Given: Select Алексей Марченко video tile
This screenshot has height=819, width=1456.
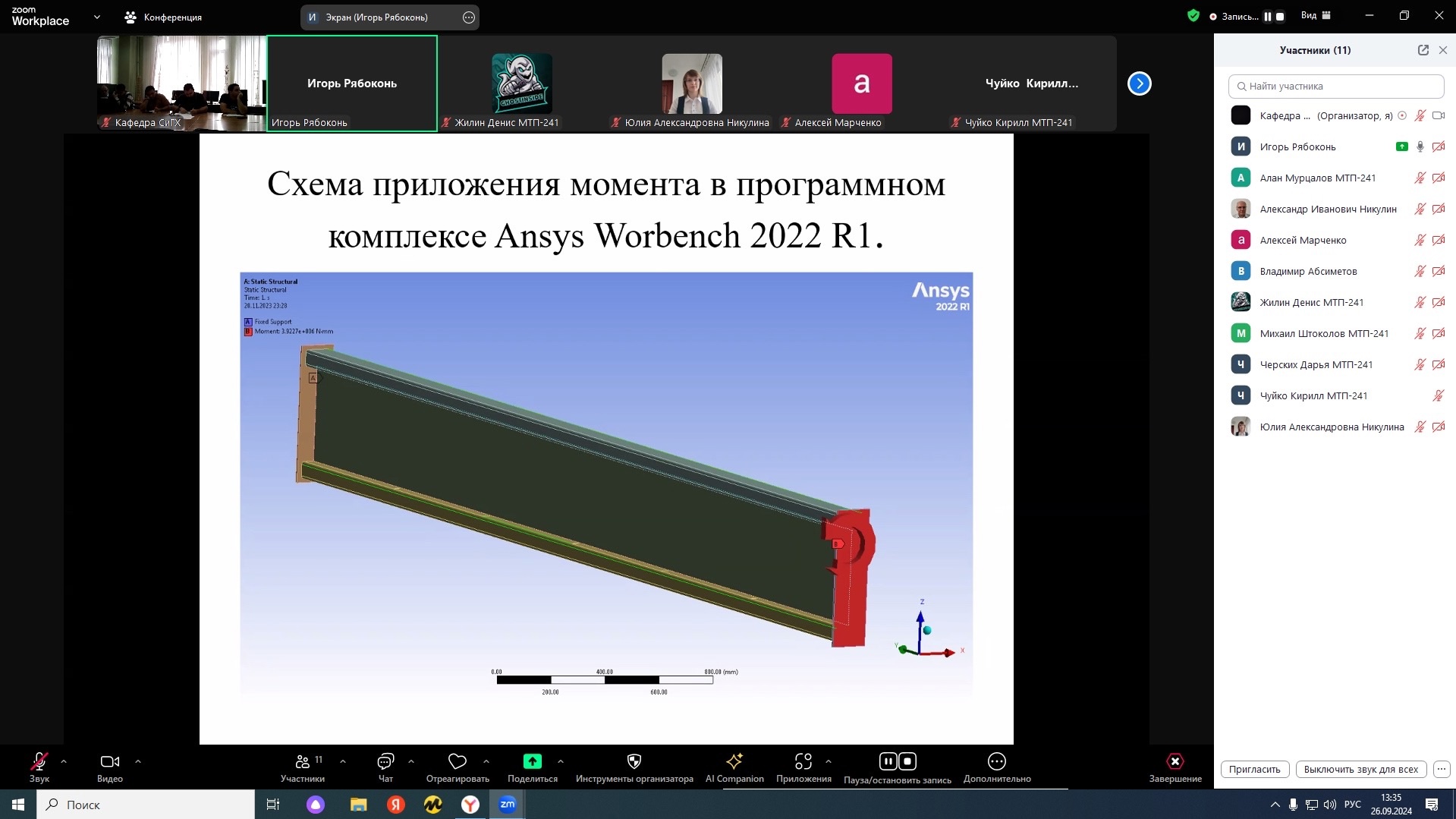Looking at the screenshot, I should [x=862, y=83].
